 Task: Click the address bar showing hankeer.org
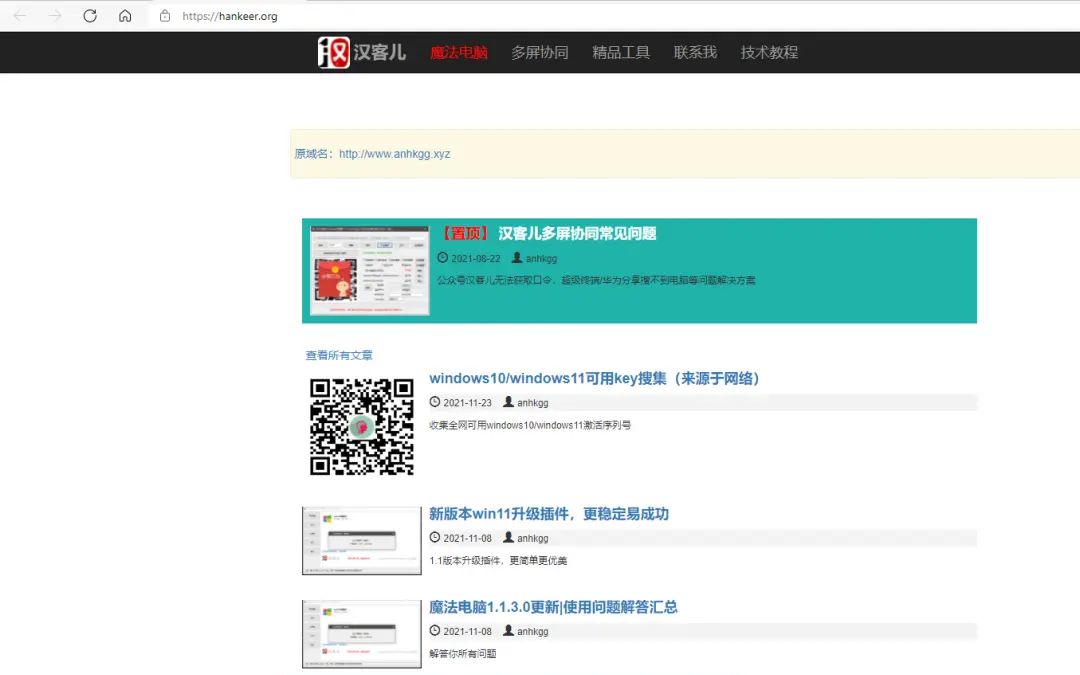229,16
